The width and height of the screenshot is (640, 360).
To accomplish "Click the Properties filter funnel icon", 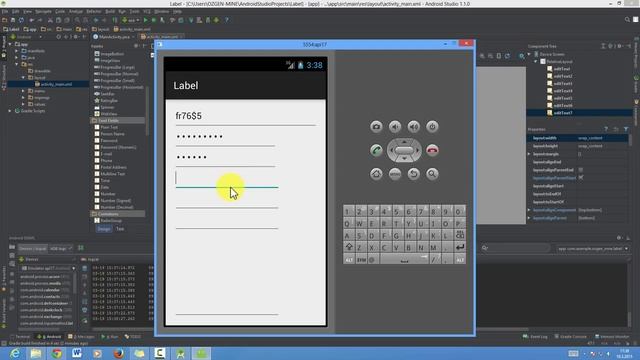I will [626, 129].
